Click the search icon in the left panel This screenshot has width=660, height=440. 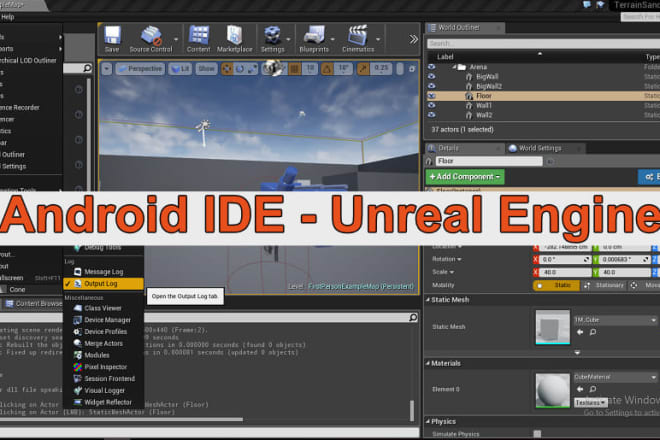point(87,68)
